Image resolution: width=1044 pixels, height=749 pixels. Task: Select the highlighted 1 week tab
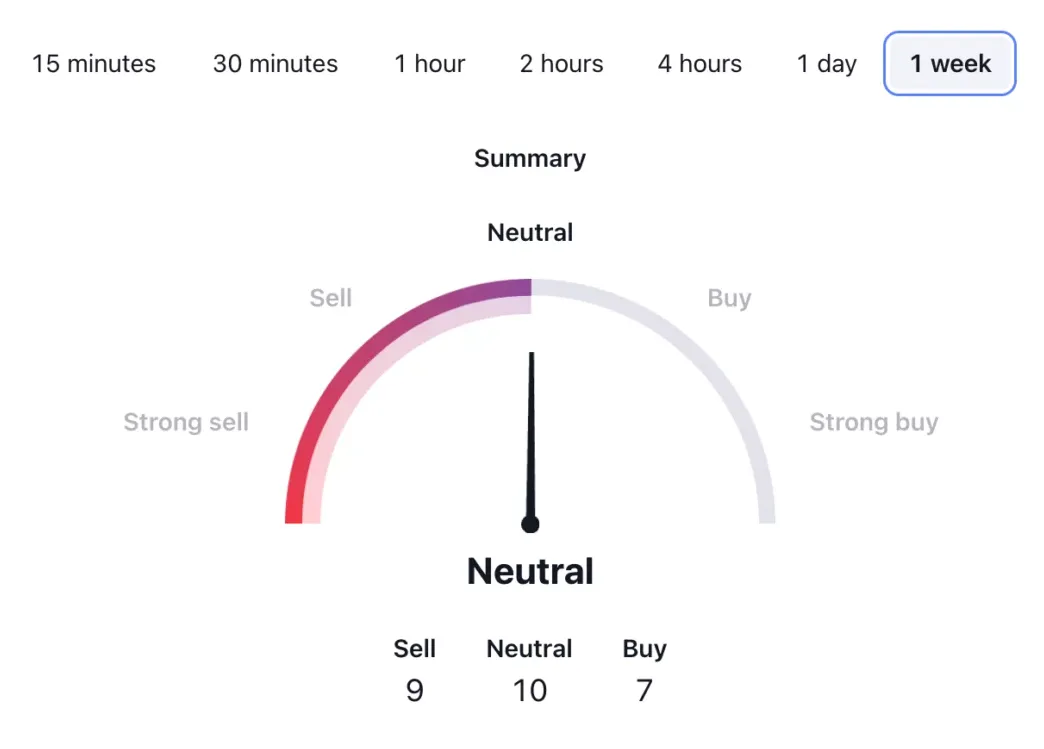(948, 63)
